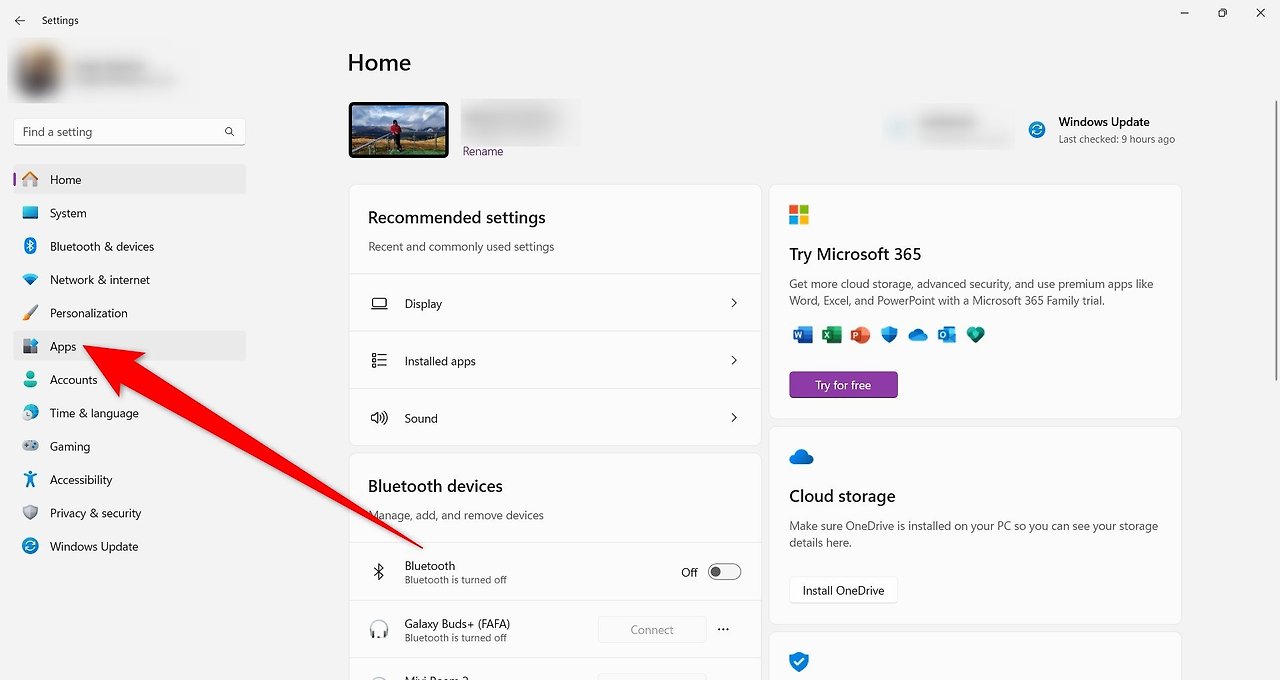1280x680 pixels.
Task: Turn on the Bluetooth toggle
Action: click(724, 572)
